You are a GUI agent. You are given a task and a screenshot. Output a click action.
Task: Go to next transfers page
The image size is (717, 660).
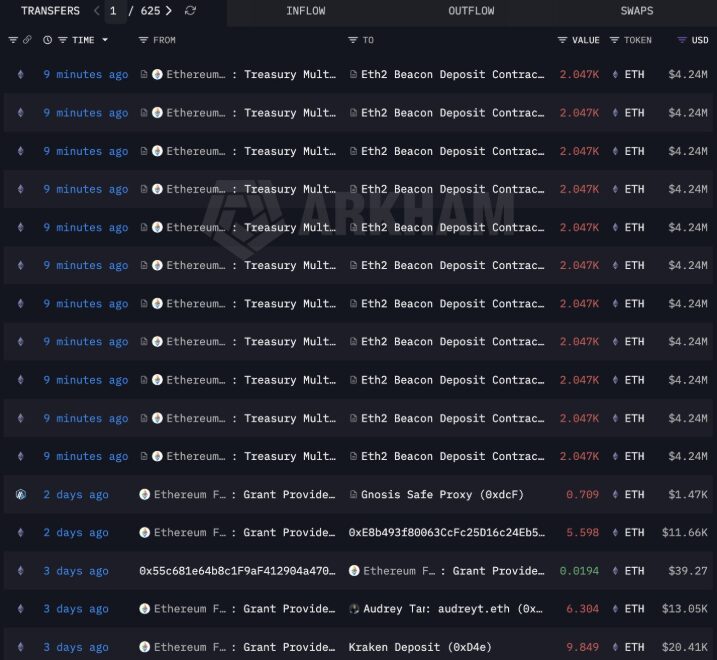169,11
